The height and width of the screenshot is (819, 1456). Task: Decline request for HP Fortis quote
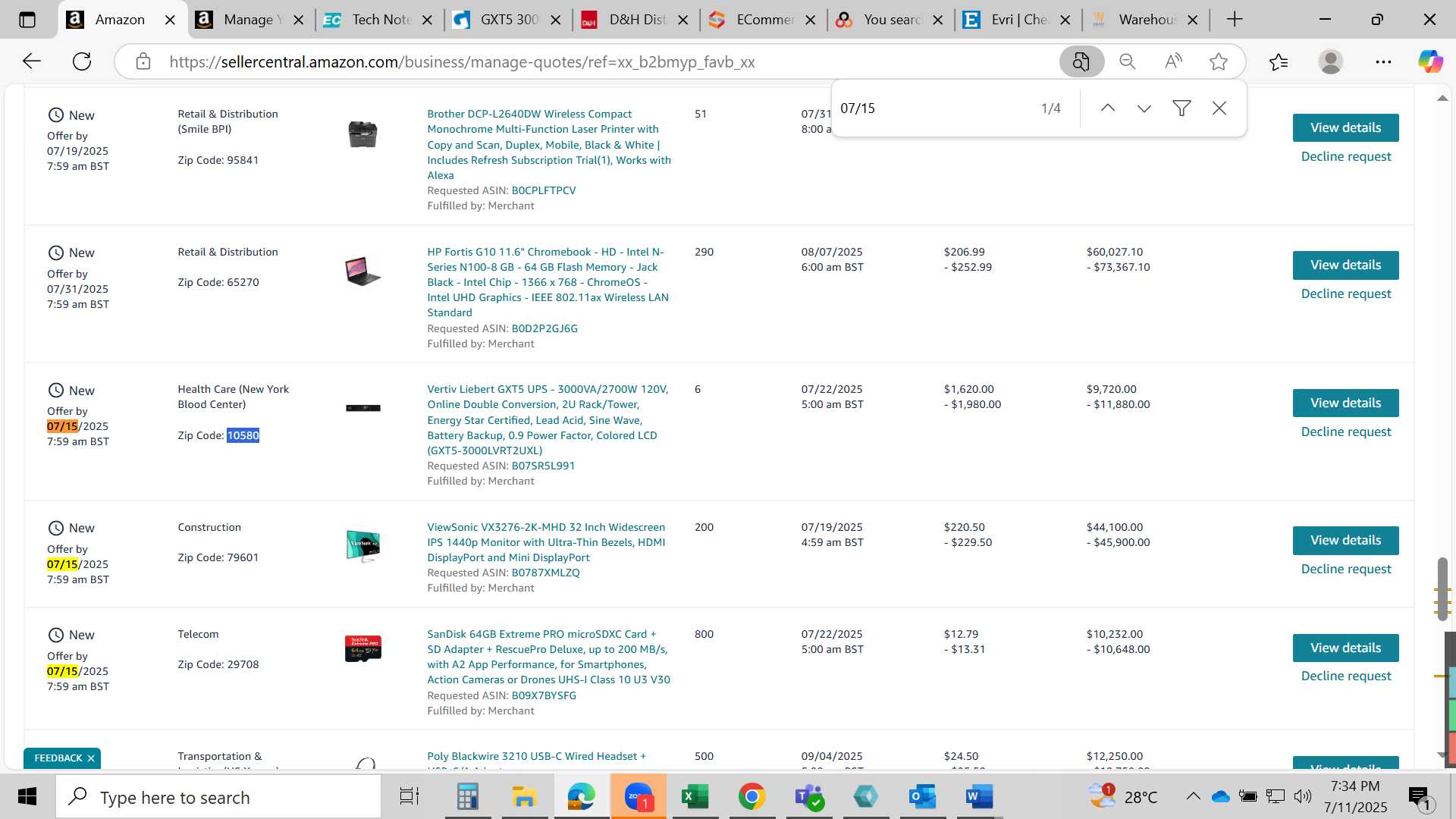point(1346,293)
